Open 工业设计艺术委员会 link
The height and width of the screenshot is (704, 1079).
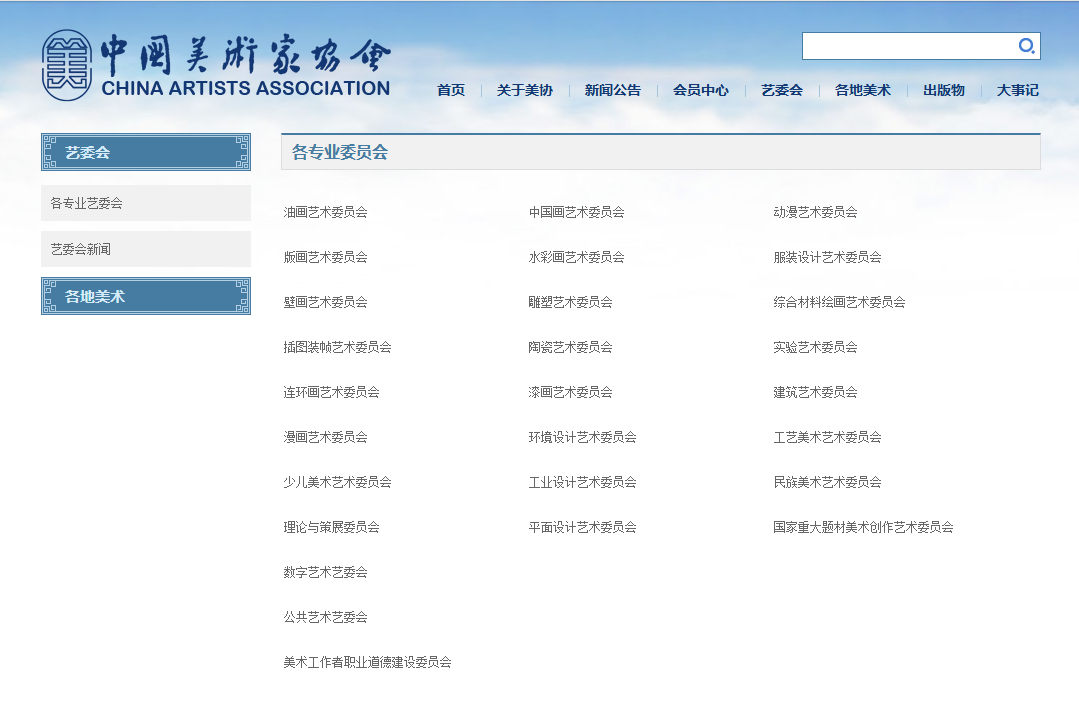point(582,482)
